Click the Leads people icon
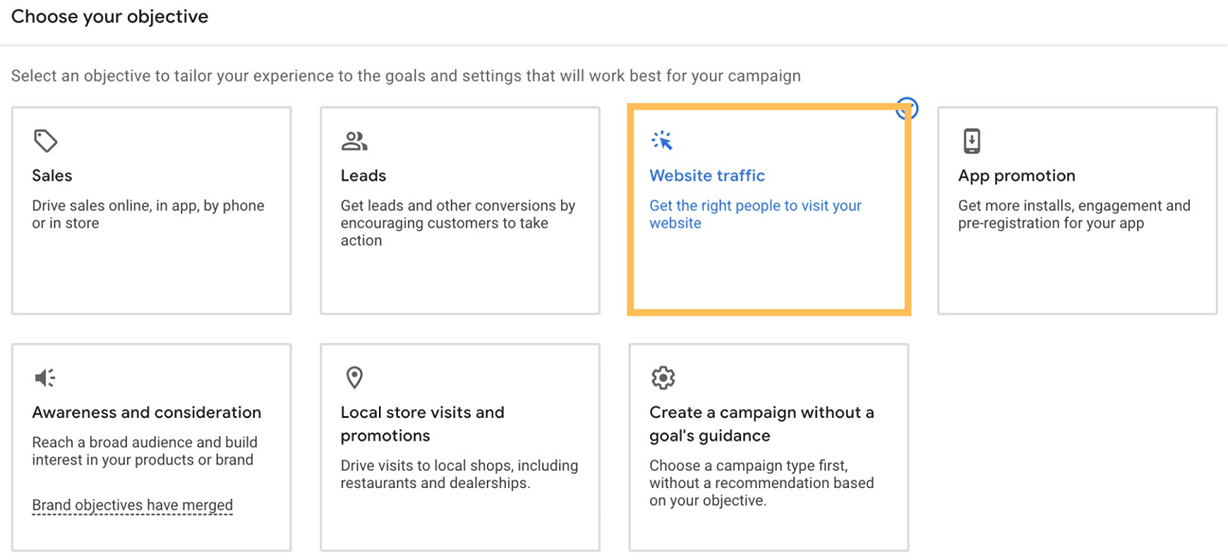Viewport: 1228px width, 560px height. [354, 141]
